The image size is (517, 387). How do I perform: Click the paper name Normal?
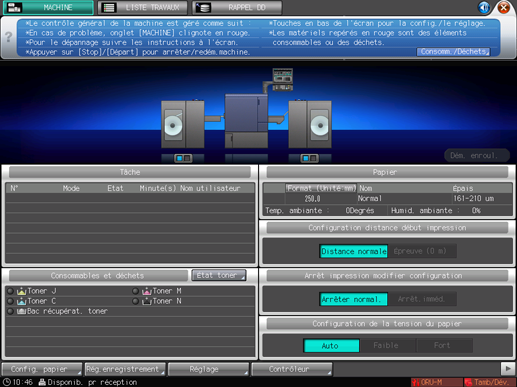[369, 199]
